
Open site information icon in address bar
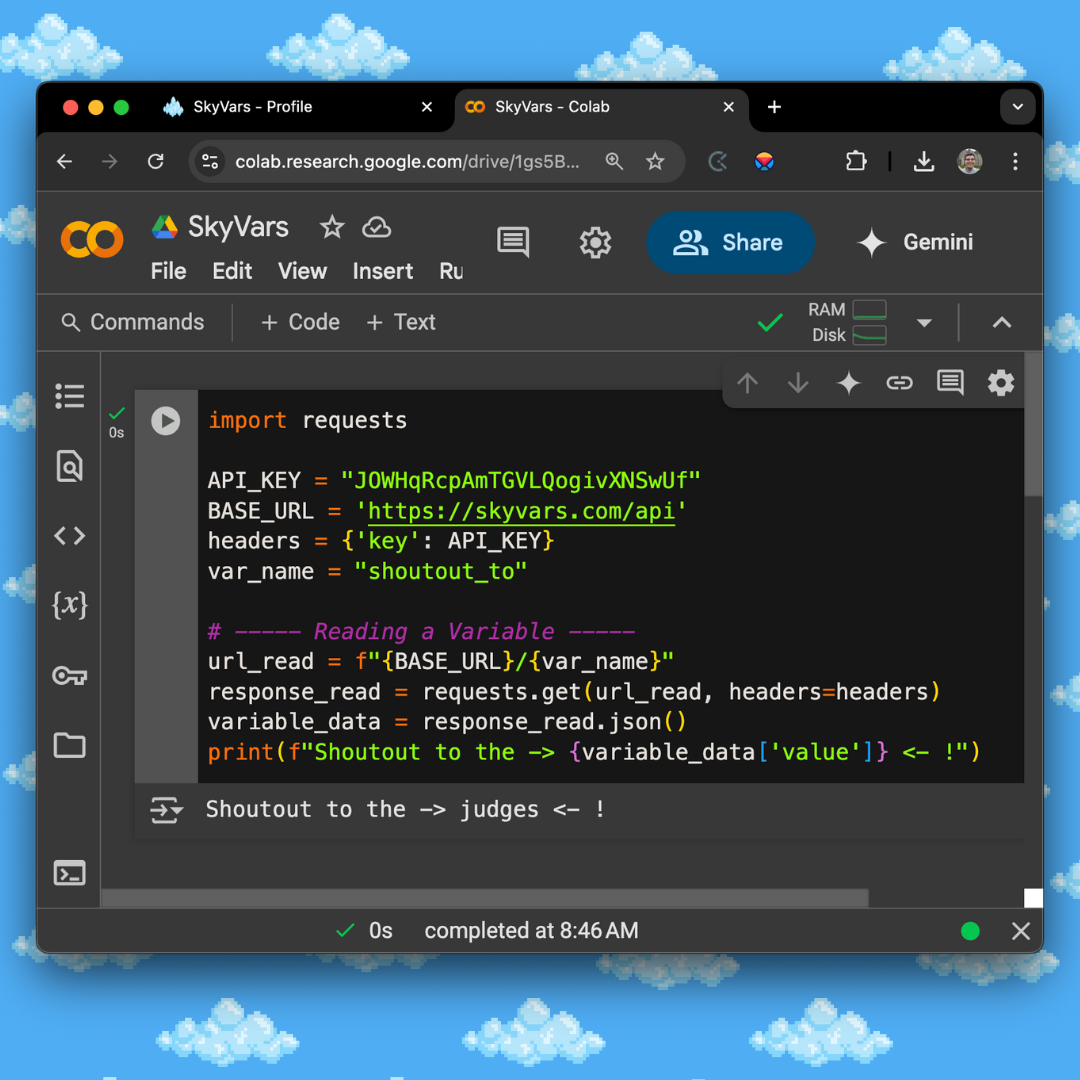coord(210,162)
